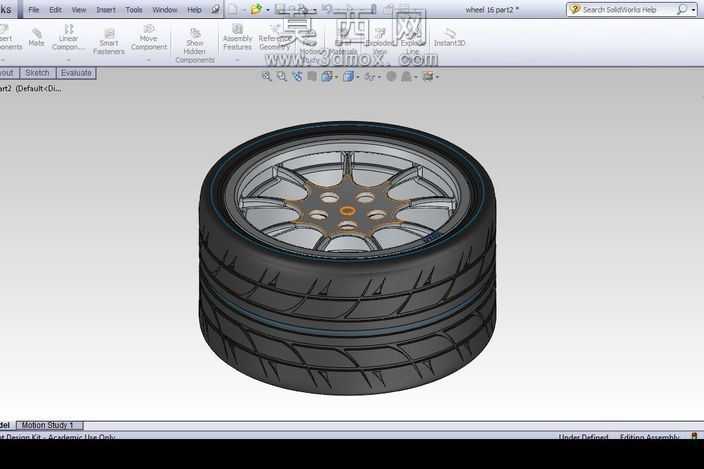Open dropdown arrow next to New document
Viewport: 704px width, 469px height.
pos(244,10)
